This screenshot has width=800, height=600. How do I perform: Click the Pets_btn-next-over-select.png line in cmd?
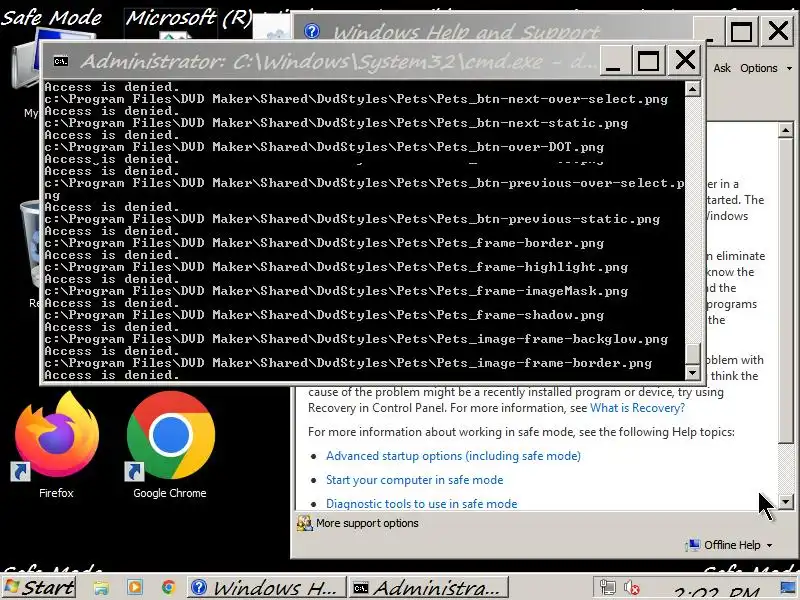coord(356,99)
